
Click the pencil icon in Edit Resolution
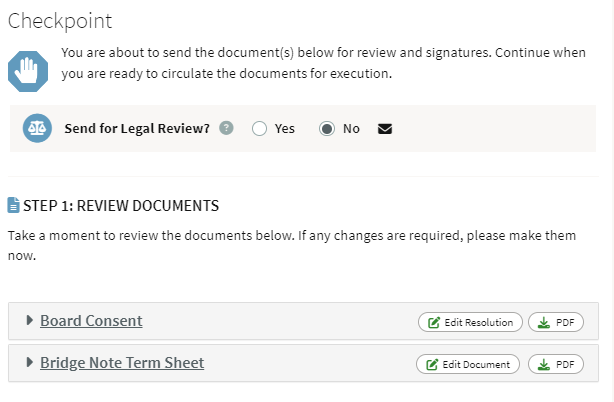pos(433,323)
